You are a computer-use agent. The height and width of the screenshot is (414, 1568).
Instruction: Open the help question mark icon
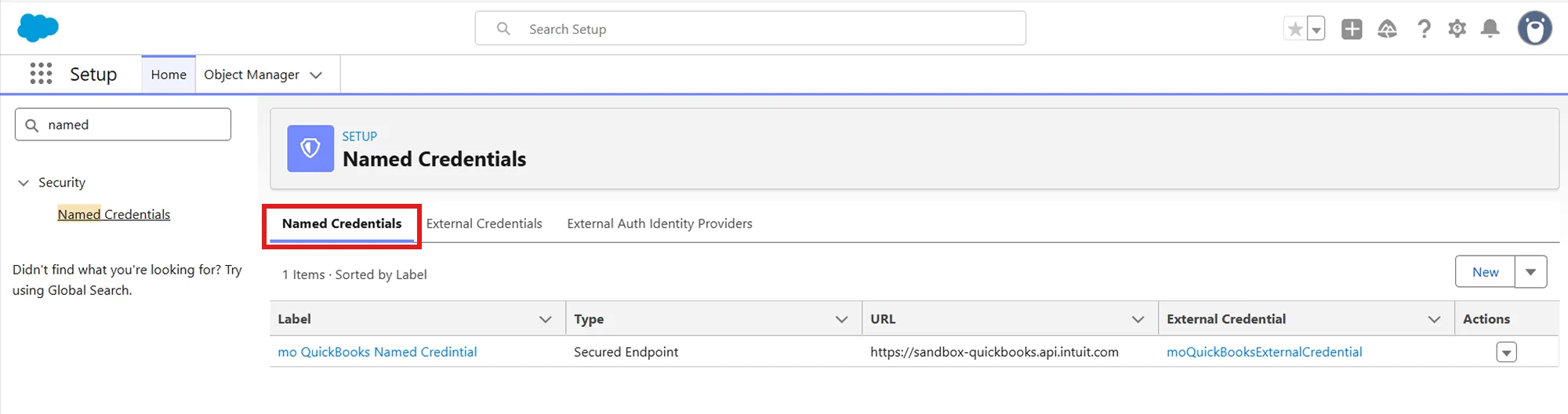[1424, 29]
